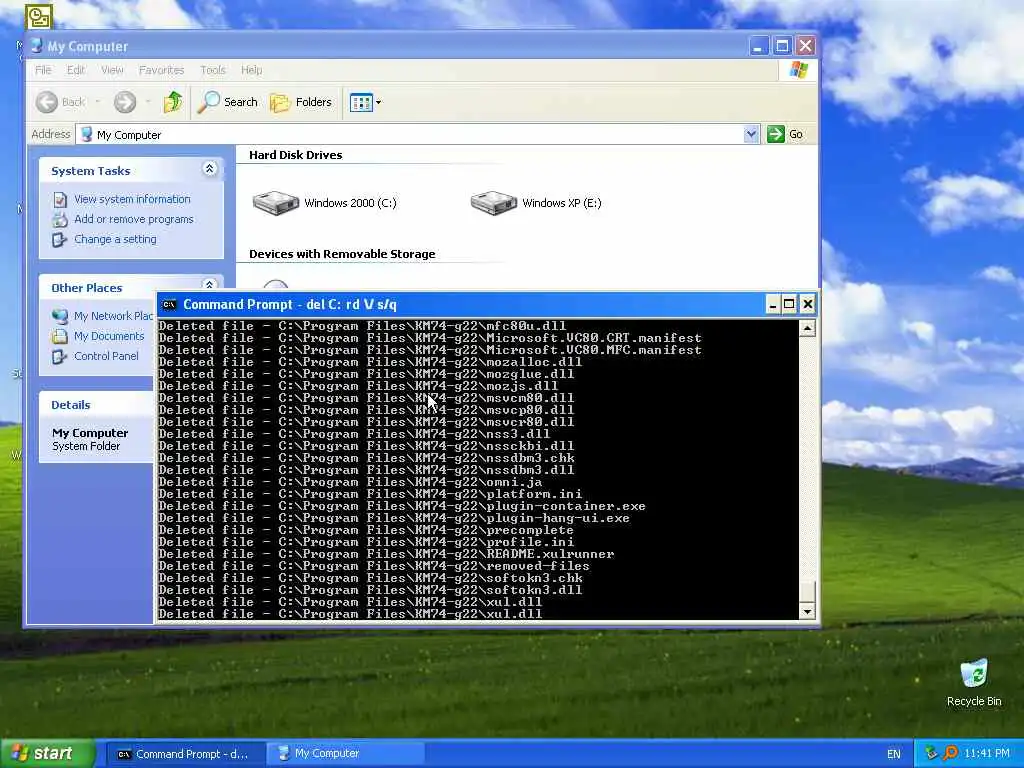
Task: Click Command Prompt scrollbar up arrow
Action: (807, 328)
